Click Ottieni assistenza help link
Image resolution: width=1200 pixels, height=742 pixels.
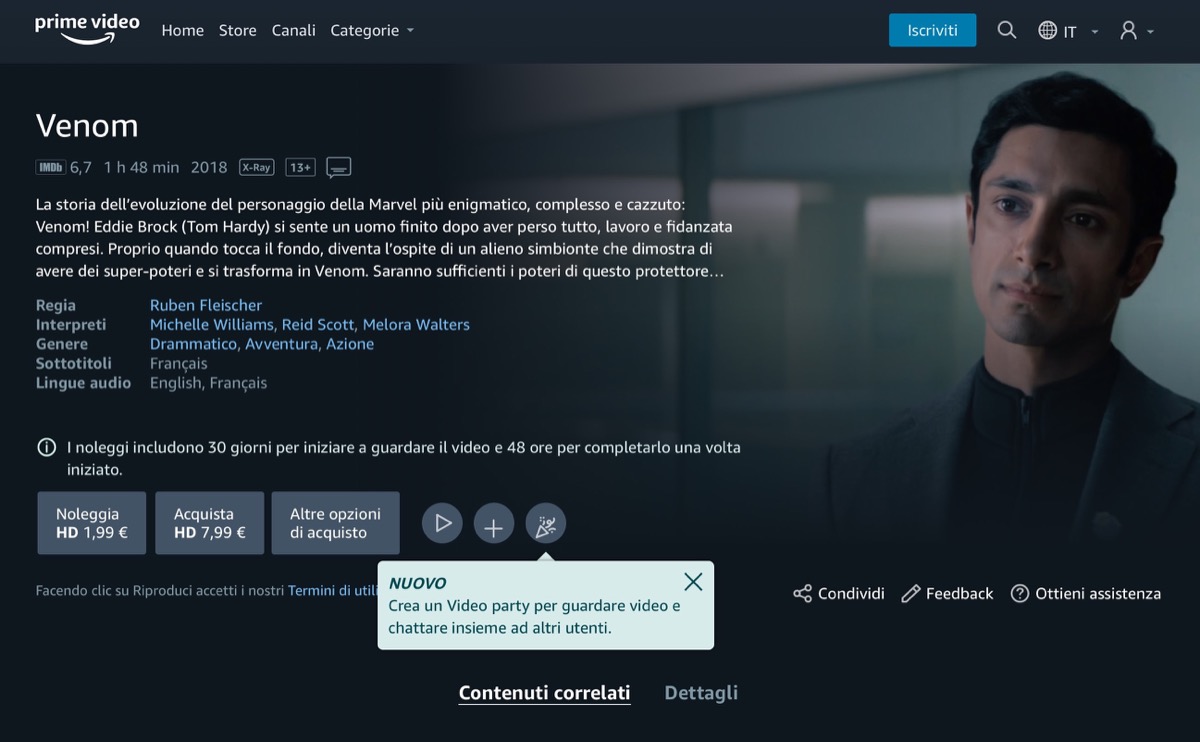(x=1086, y=594)
